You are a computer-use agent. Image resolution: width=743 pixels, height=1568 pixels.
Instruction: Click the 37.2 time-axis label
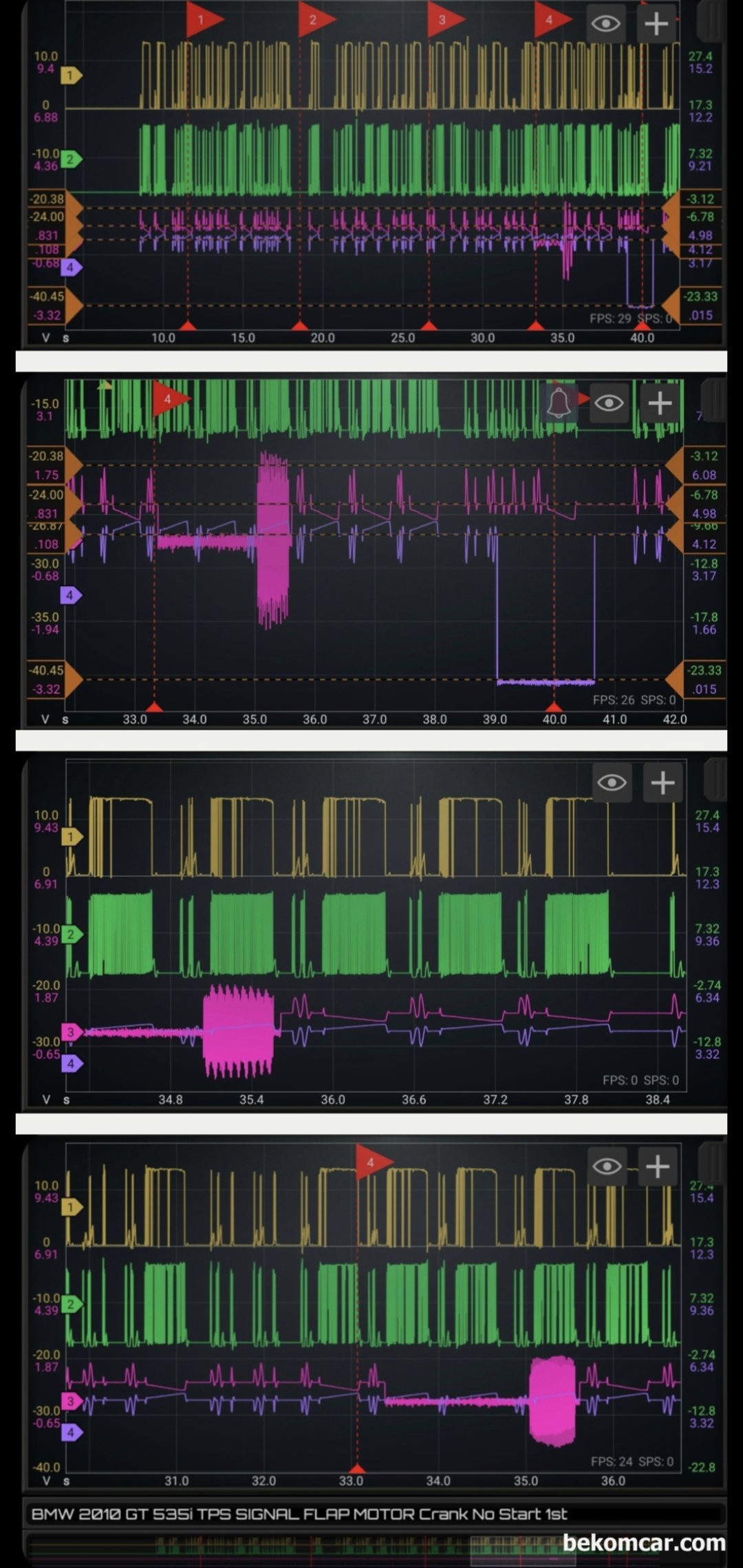[495, 1100]
